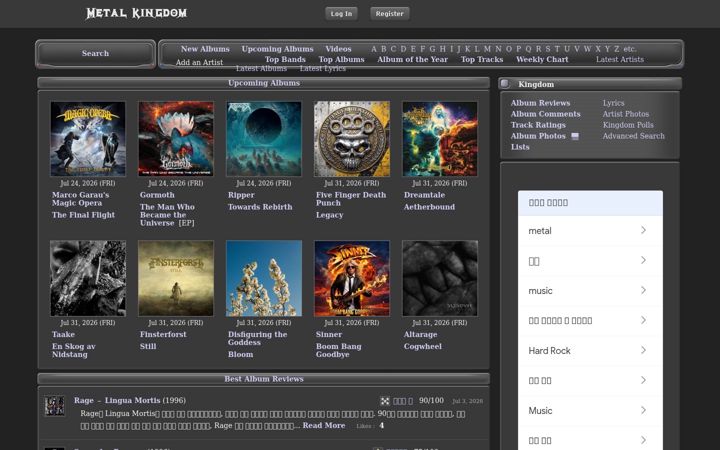This screenshot has height=450, width=720.
Task: Open the Search button
Action: coord(96,54)
